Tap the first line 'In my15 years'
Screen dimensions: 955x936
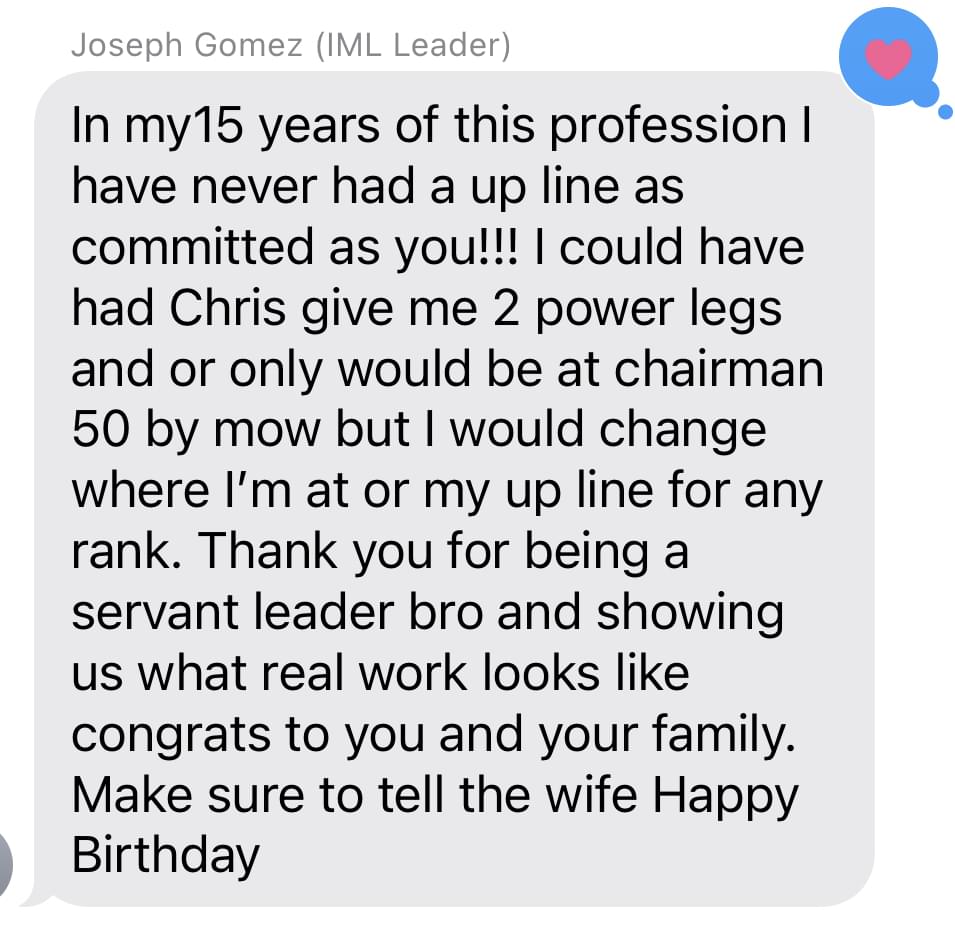[225, 127]
